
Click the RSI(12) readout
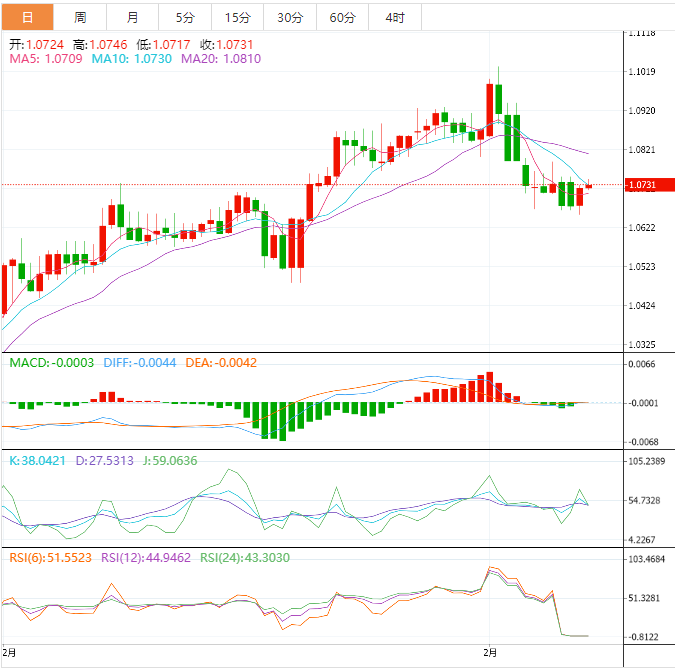click(149, 557)
